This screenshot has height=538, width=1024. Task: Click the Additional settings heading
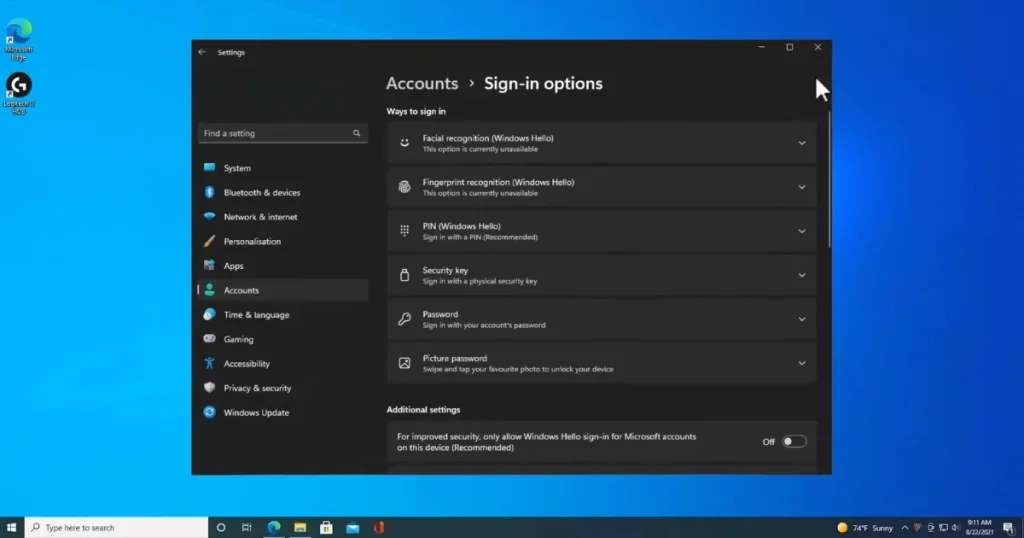coord(423,410)
